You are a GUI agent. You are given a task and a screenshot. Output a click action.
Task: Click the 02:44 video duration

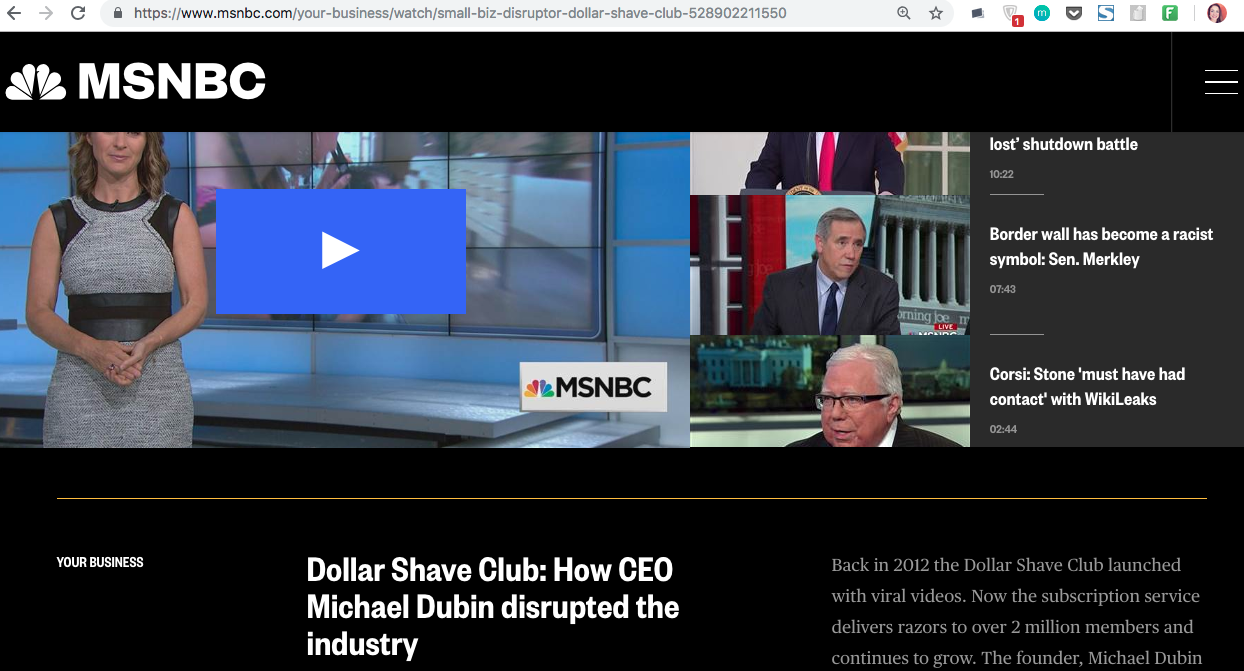click(x=1003, y=429)
